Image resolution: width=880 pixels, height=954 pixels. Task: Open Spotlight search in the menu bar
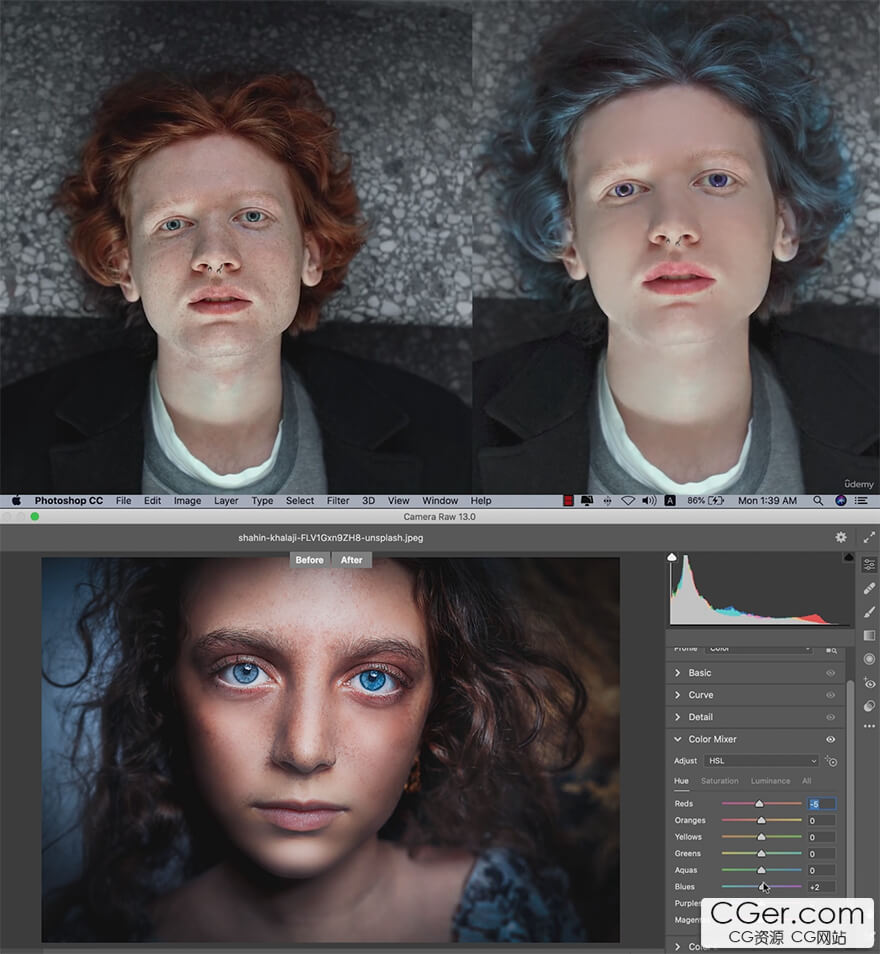(818, 501)
